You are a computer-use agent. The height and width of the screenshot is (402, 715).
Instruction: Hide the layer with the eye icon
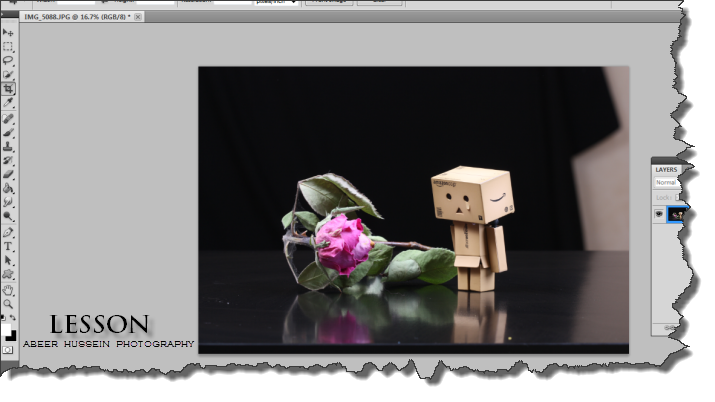click(658, 214)
